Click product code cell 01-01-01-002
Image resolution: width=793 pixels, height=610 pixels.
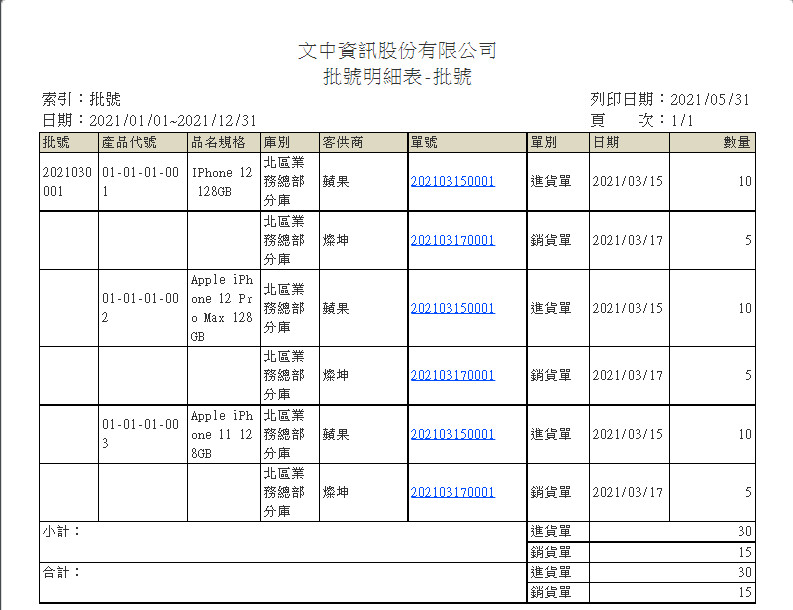(x=142, y=308)
